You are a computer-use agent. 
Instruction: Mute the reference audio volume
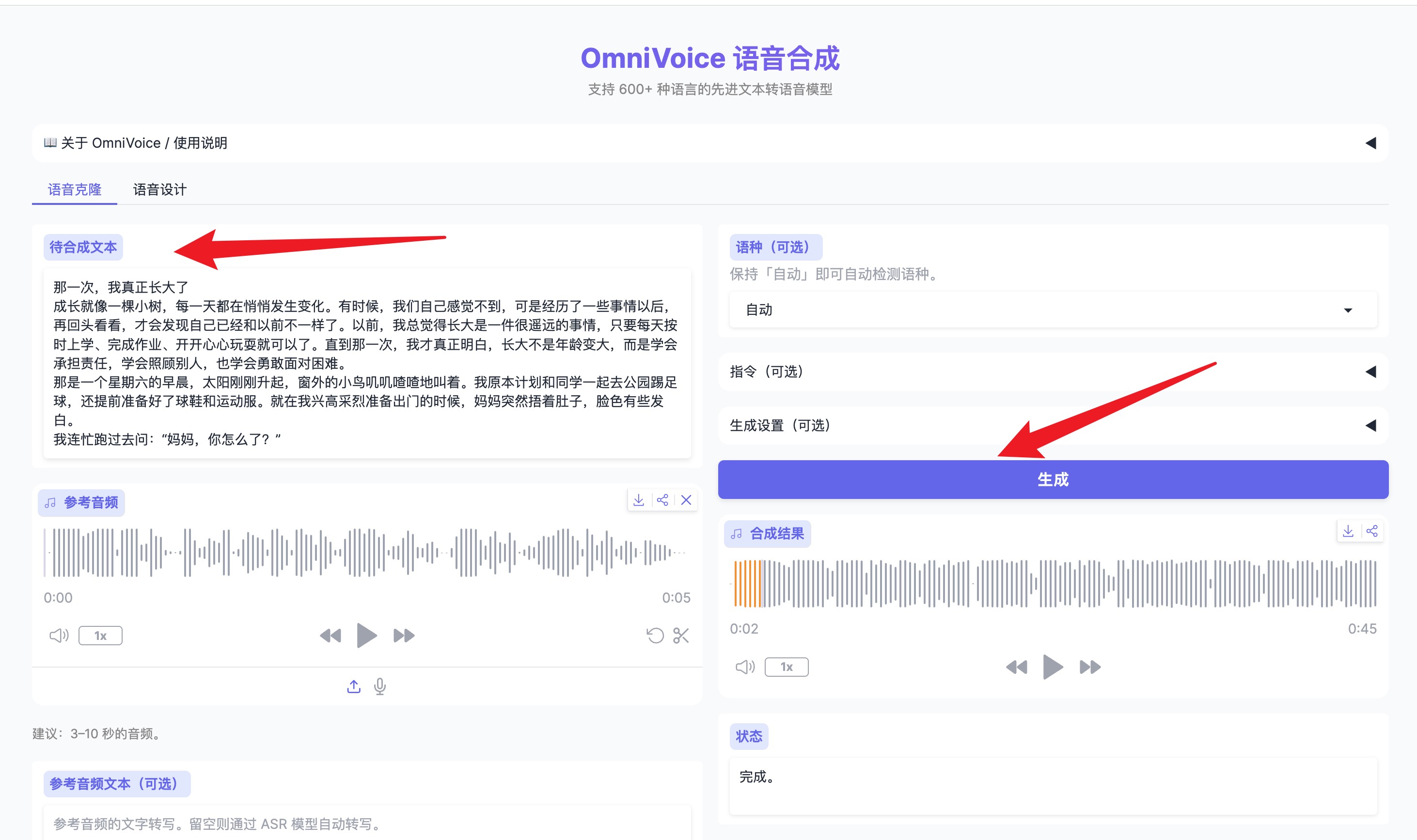click(x=59, y=636)
